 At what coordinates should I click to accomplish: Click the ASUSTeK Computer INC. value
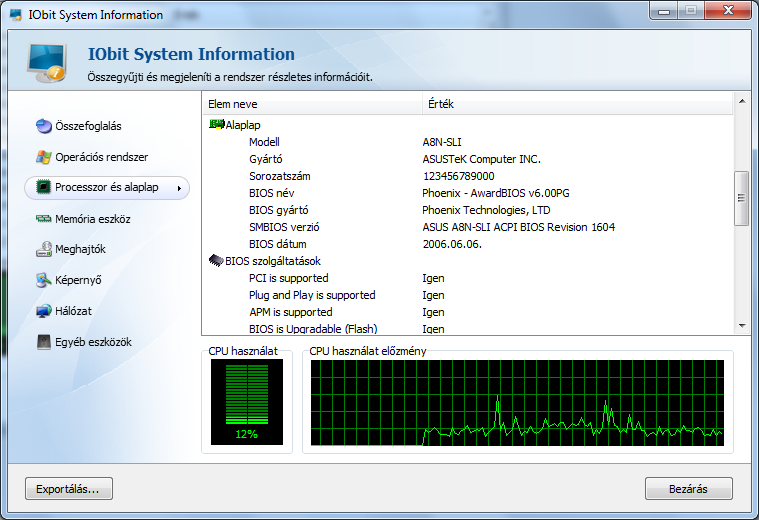[482, 159]
